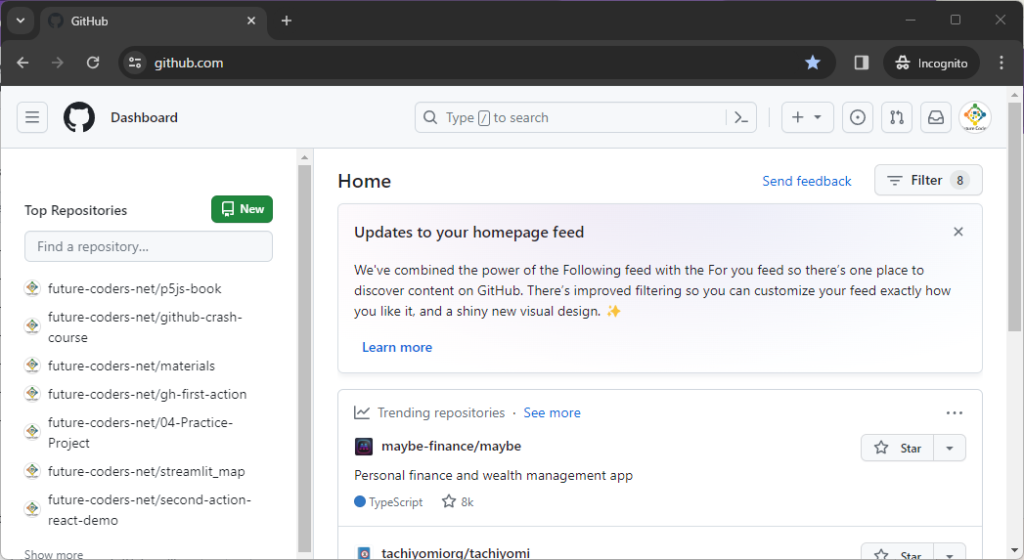Open the tab search dropdown
This screenshot has height=560, width=1024.
click(x=21, y=21)
